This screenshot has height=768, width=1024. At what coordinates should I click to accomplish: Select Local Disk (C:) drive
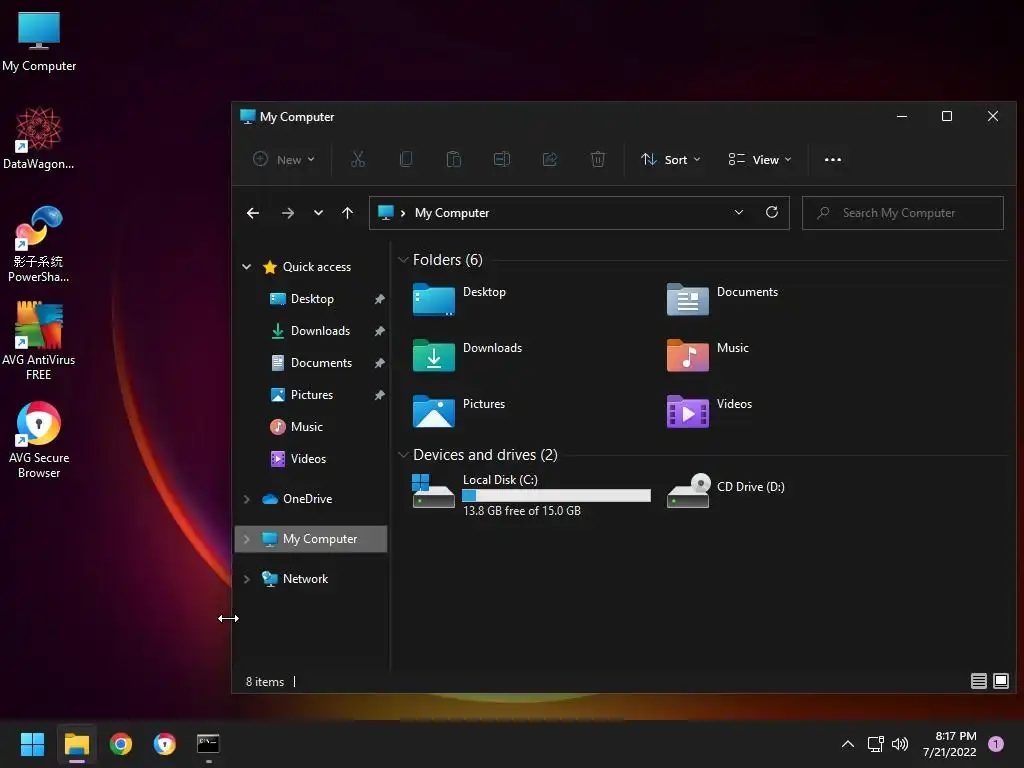[531, 494]
